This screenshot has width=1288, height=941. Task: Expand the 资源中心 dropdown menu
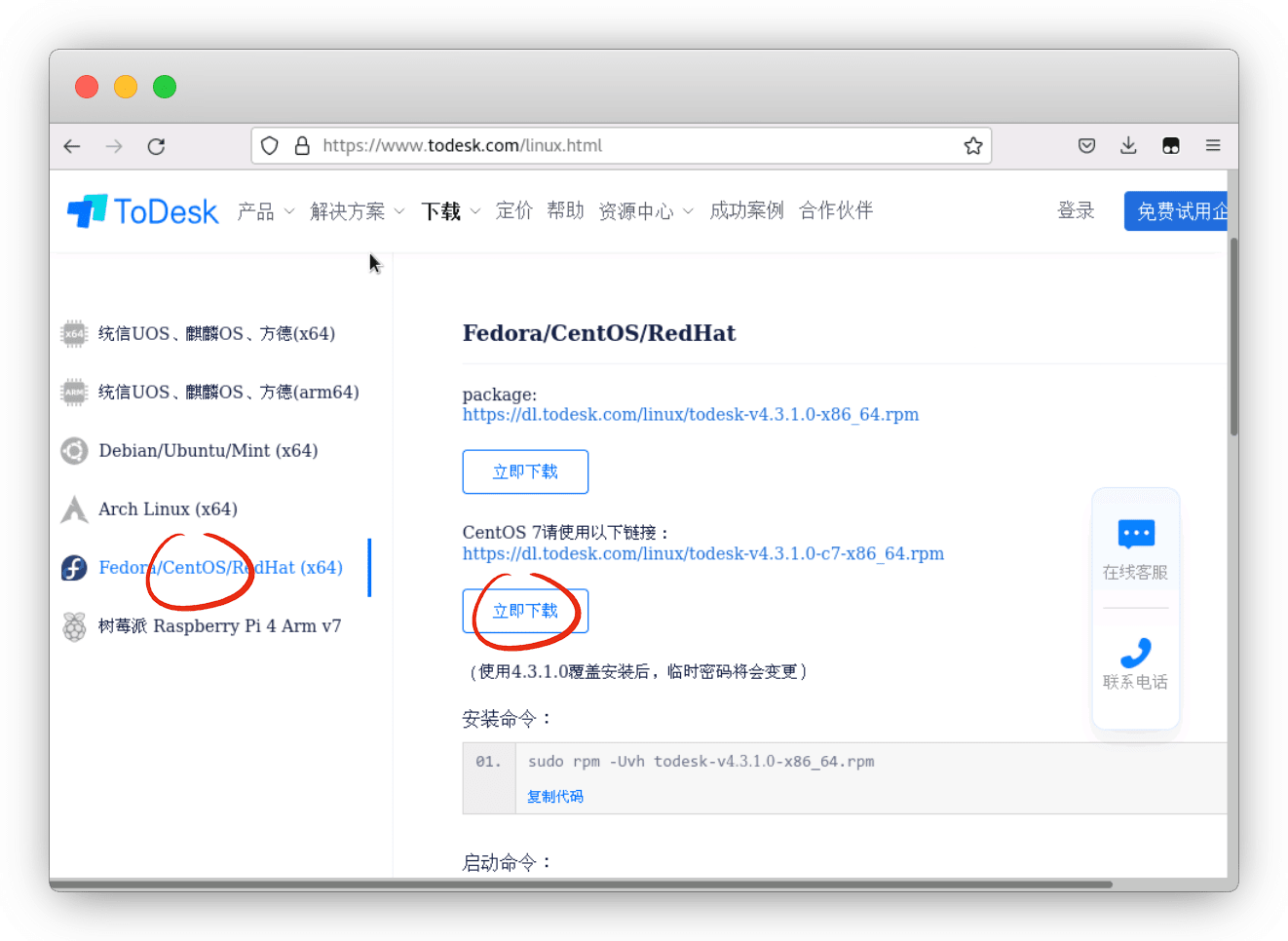pos(645,211)
